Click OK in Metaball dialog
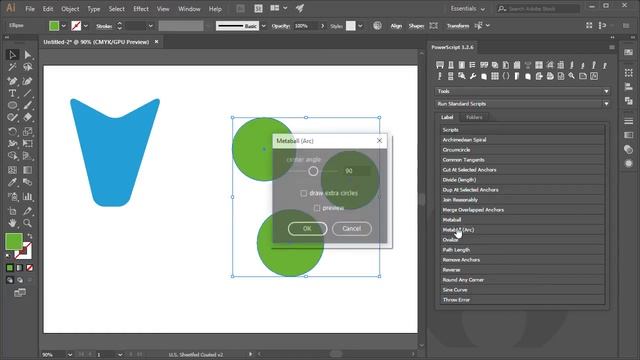Image resolution: width=640 pixels, height=360 pixels. (x=307, y=229)
